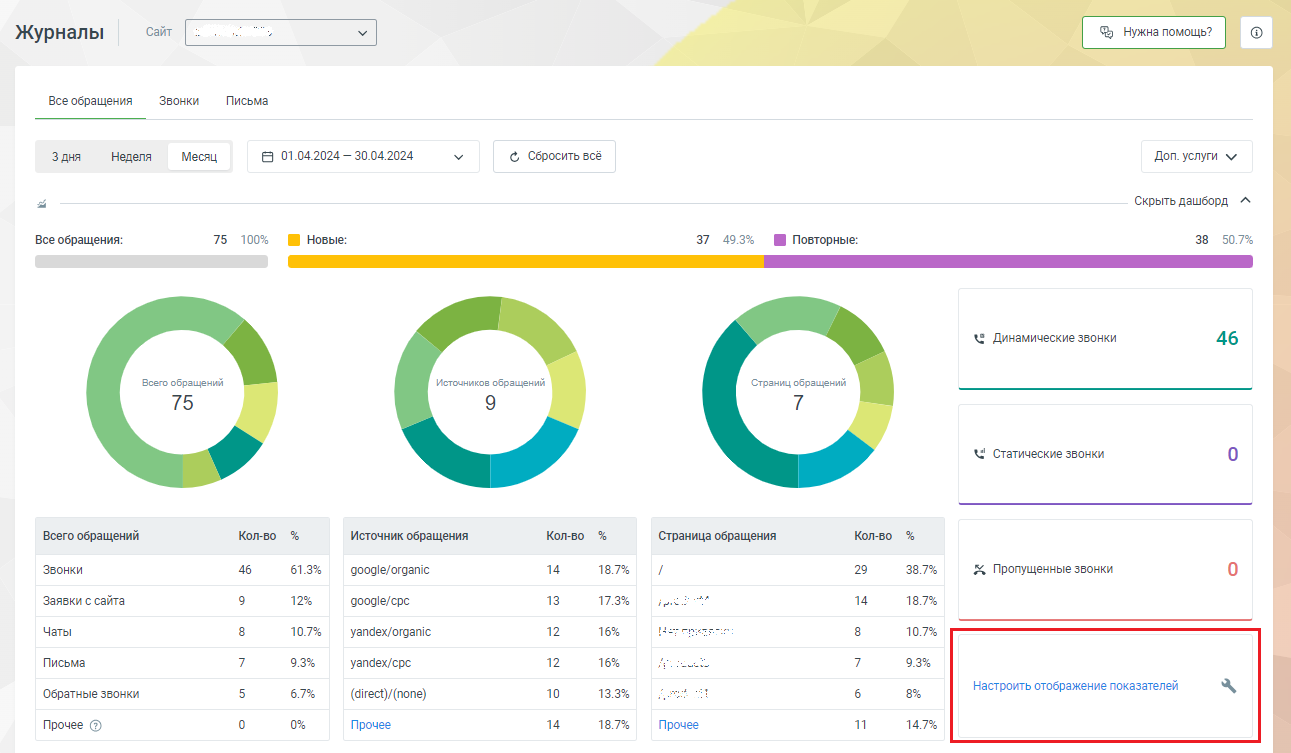This screenshot has width=1291, height=753.
Task: Click the yellow Новые legend swatch
Action: [x=294, y=240]
